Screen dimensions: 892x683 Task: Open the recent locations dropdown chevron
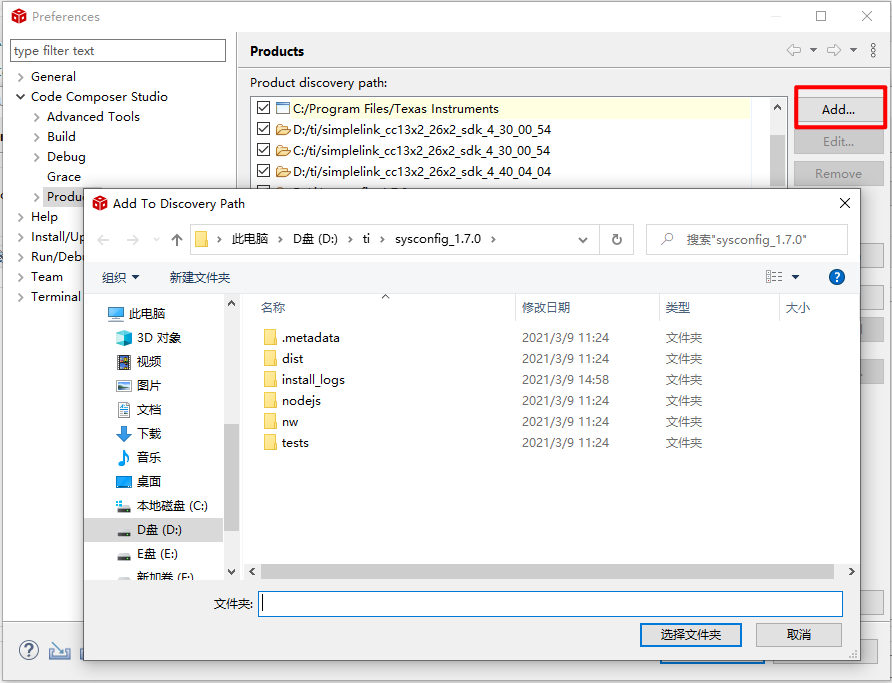[156, 240]
